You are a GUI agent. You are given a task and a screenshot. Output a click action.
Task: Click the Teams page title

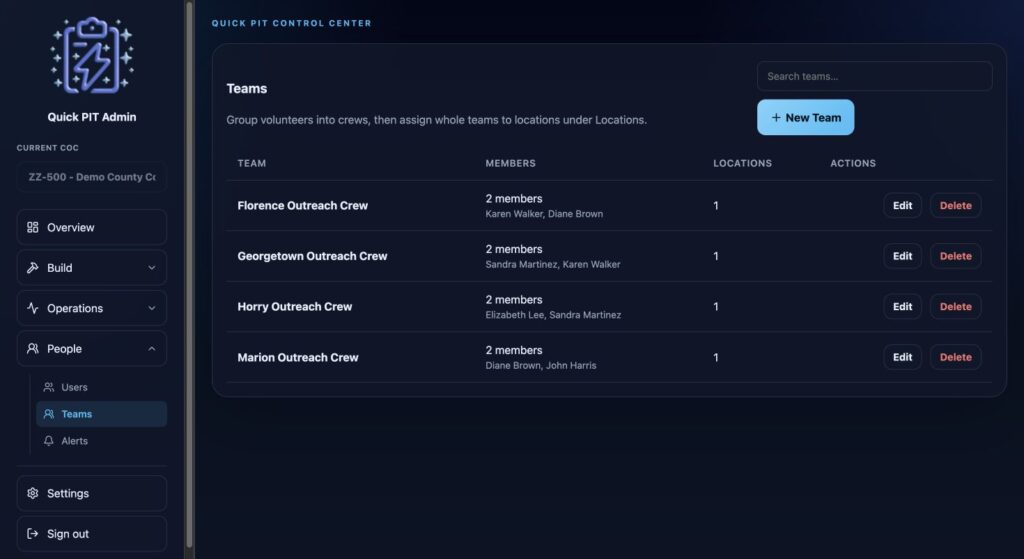tap(247, 88)
